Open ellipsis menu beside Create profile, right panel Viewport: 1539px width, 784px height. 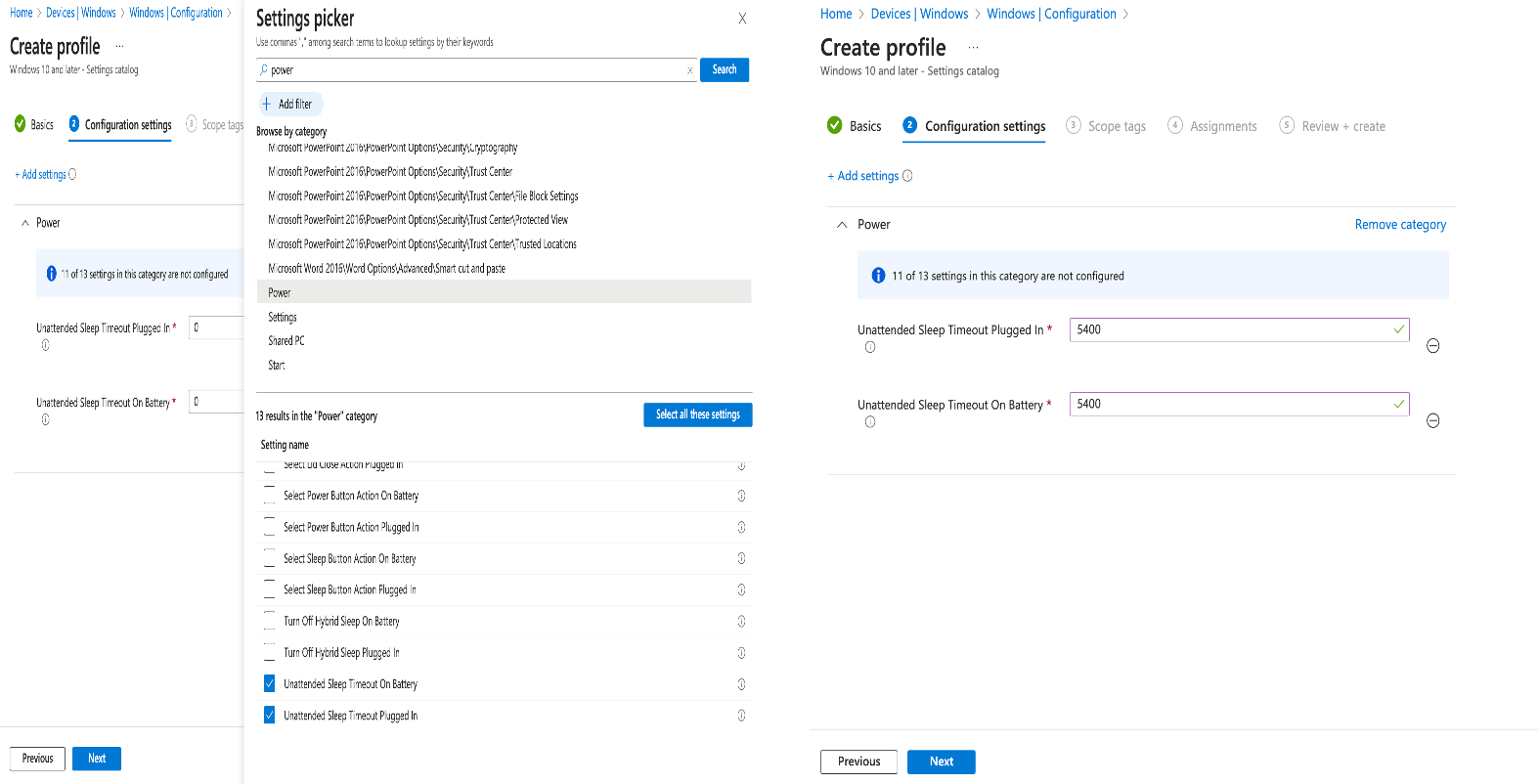(973, 47)
